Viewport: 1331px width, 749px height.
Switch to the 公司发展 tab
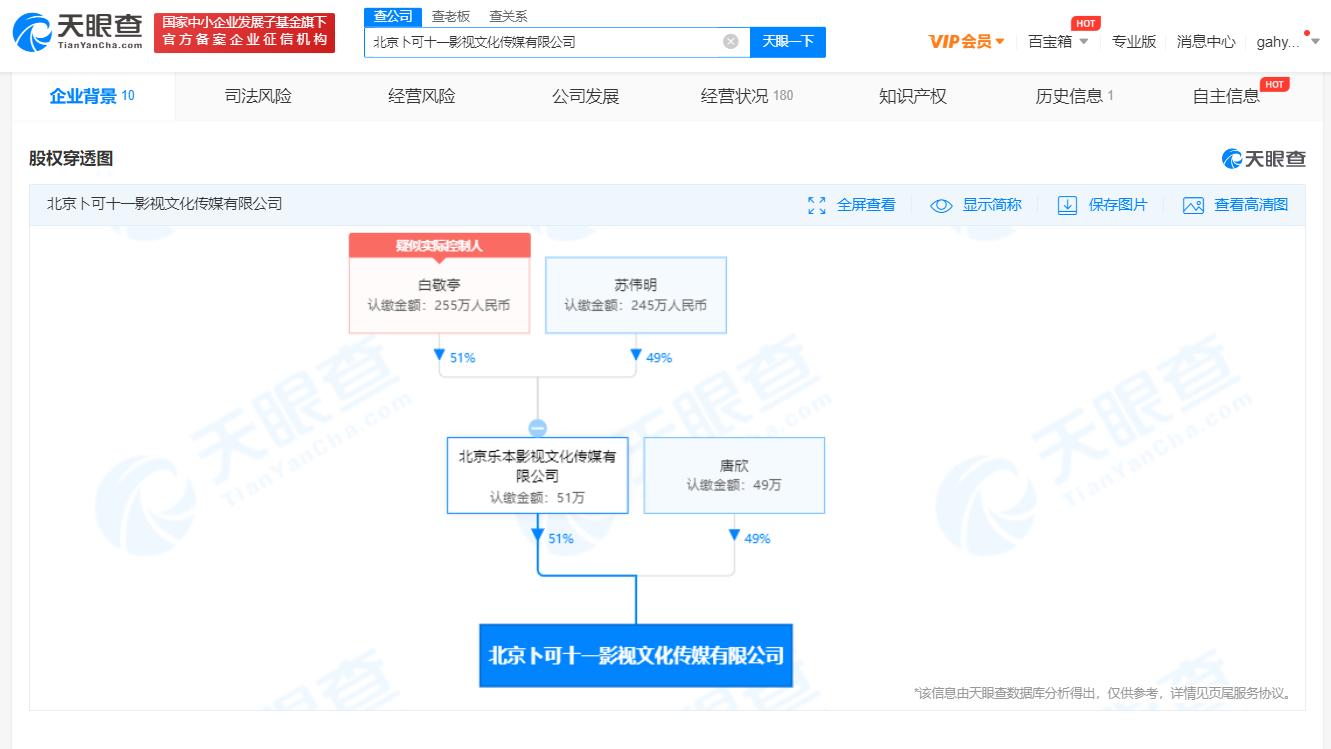(586, 96)
